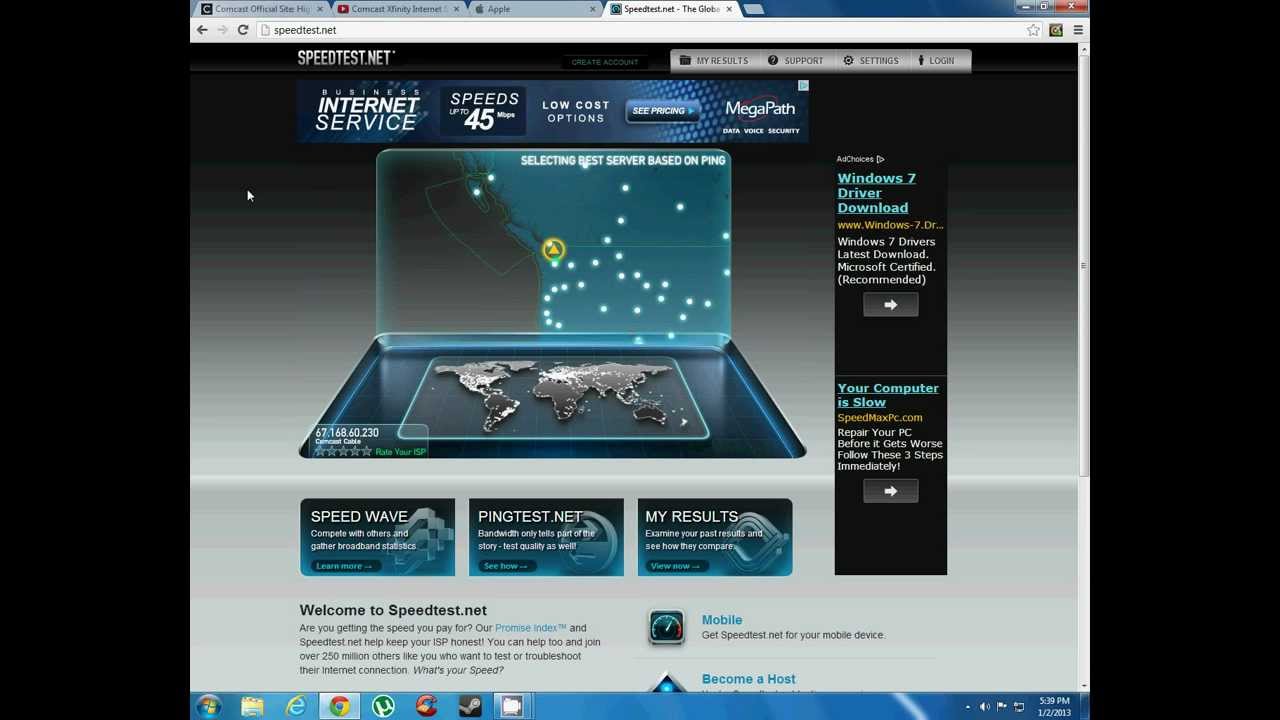Close the Comcast Xfinity Internet tab

pos(456,9)
